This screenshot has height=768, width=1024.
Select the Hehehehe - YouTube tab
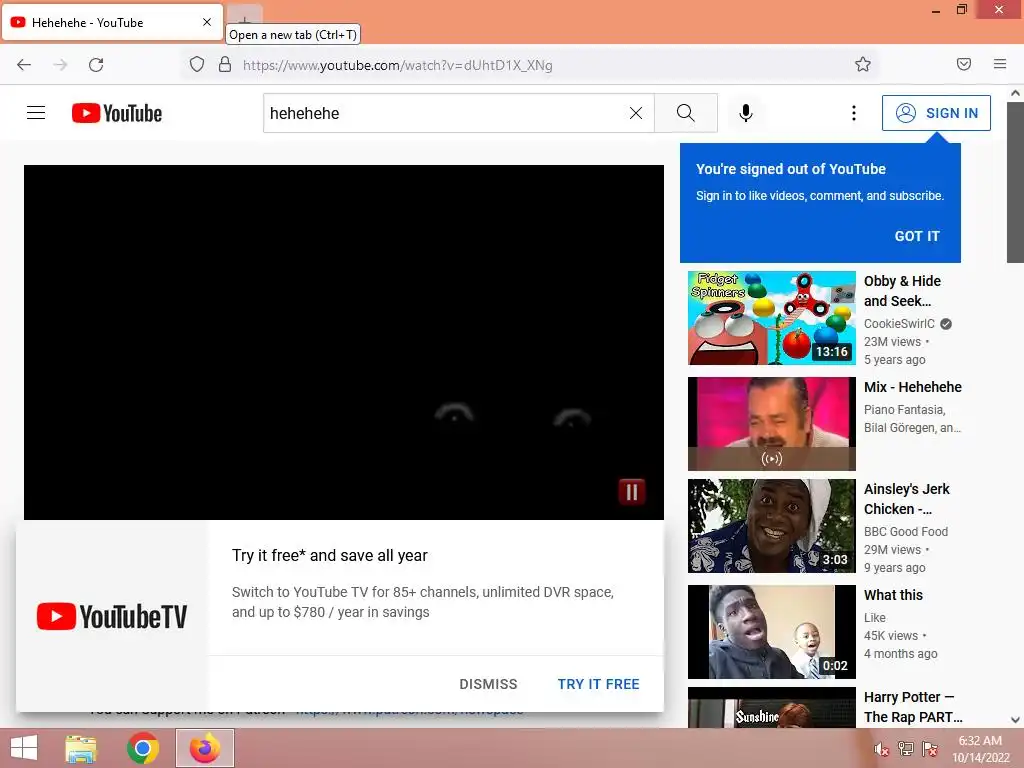coord(112,22)
